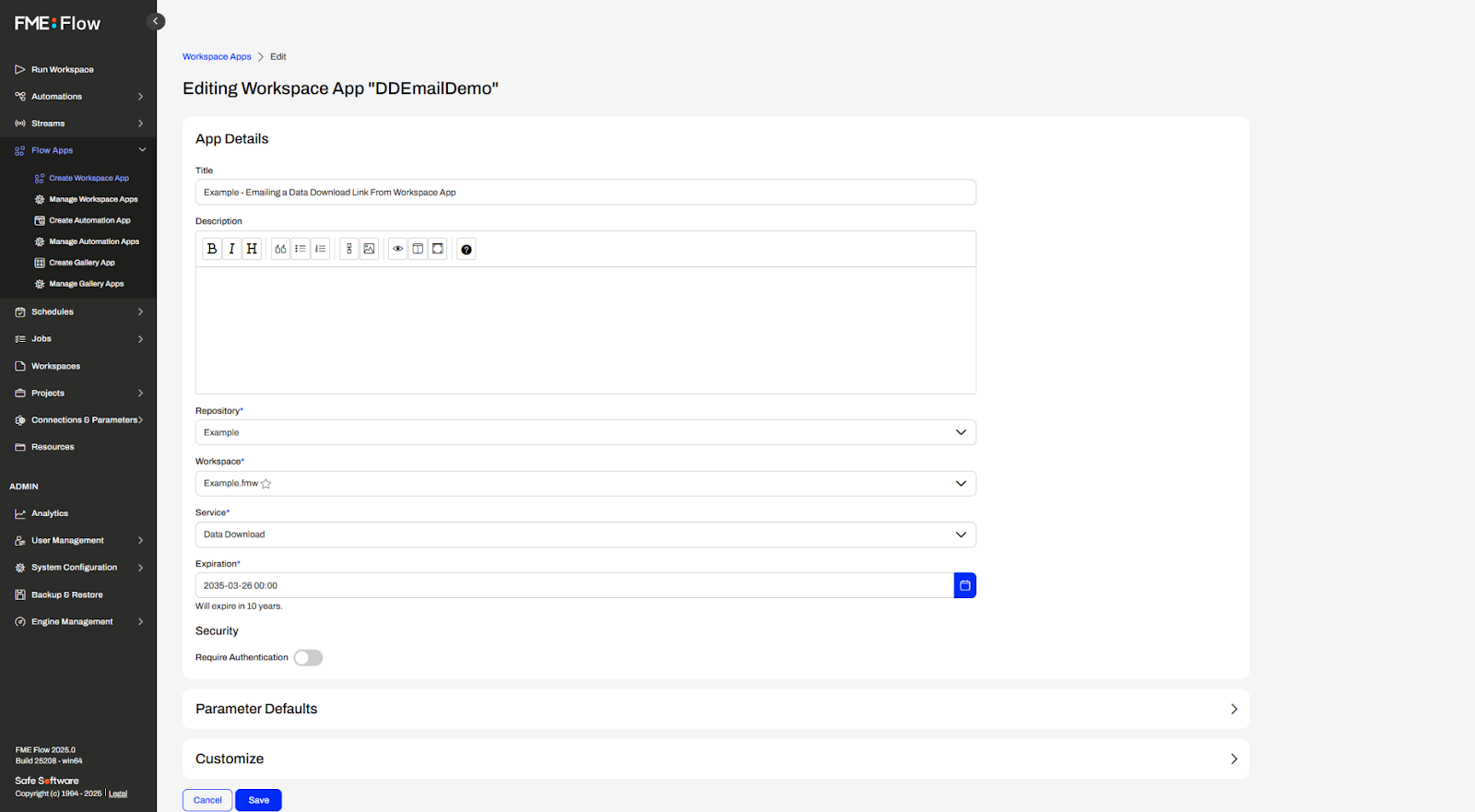Expand the Projects sidebar menu
The image size is (1475, 812).
78,393
